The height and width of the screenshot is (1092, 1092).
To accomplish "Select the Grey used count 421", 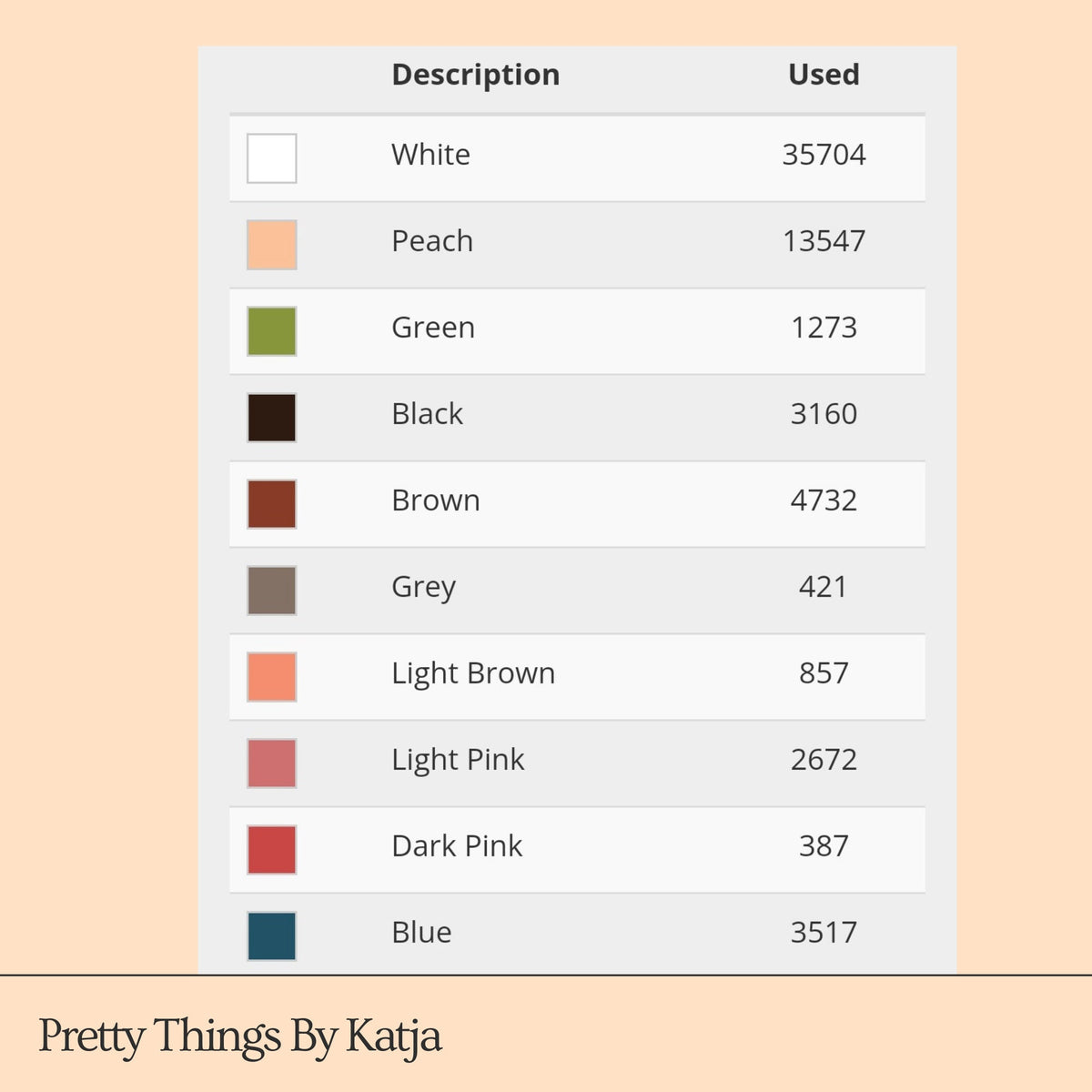I will 824,587.
